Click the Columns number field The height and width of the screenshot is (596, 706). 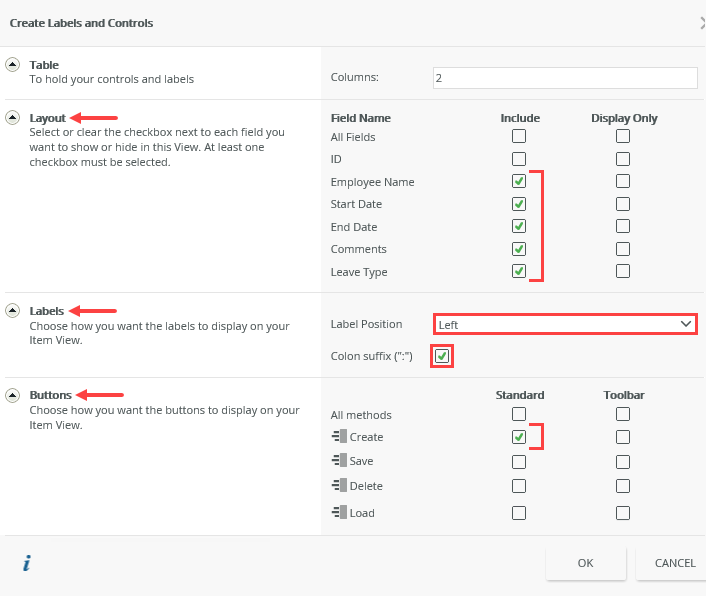pyautogui.click(x=565, y=78)
